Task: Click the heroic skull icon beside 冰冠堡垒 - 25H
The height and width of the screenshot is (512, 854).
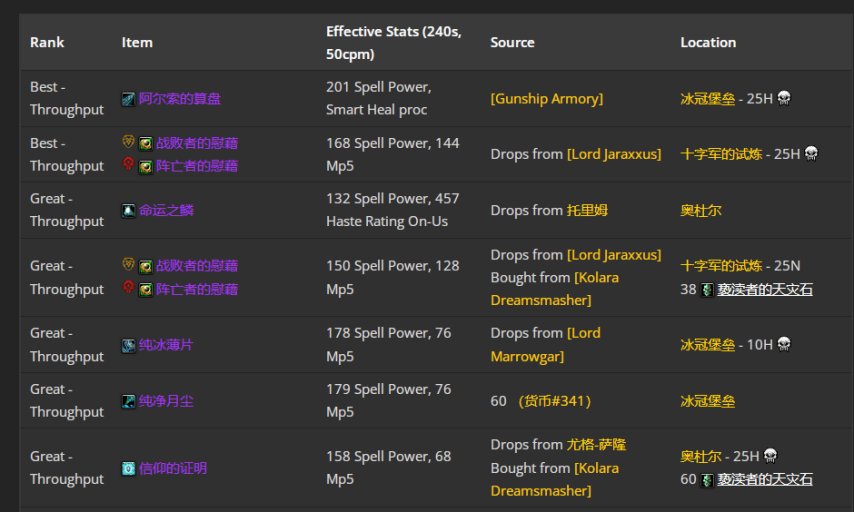Action: (784, 98)
